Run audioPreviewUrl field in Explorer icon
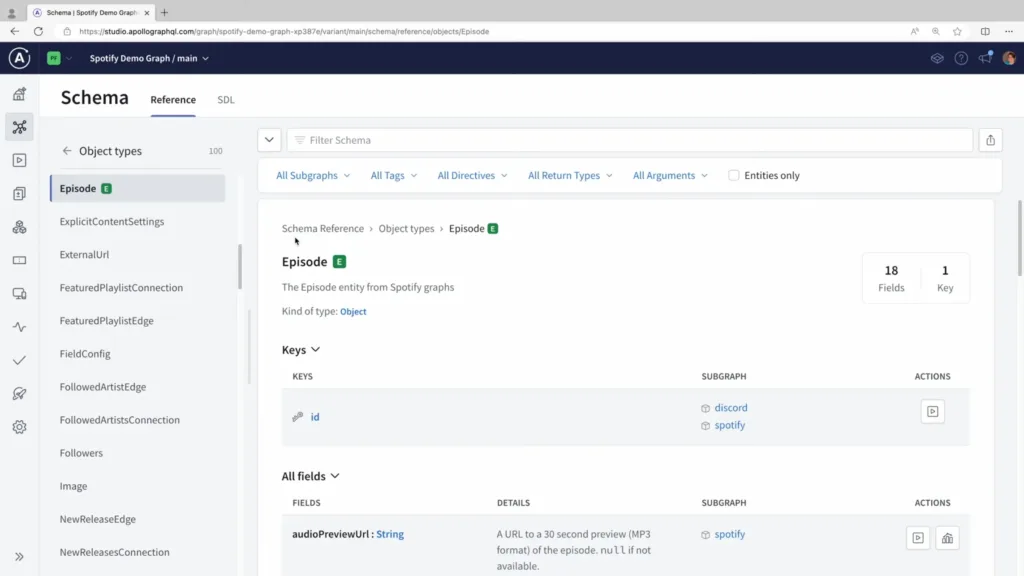 (918, 538)
